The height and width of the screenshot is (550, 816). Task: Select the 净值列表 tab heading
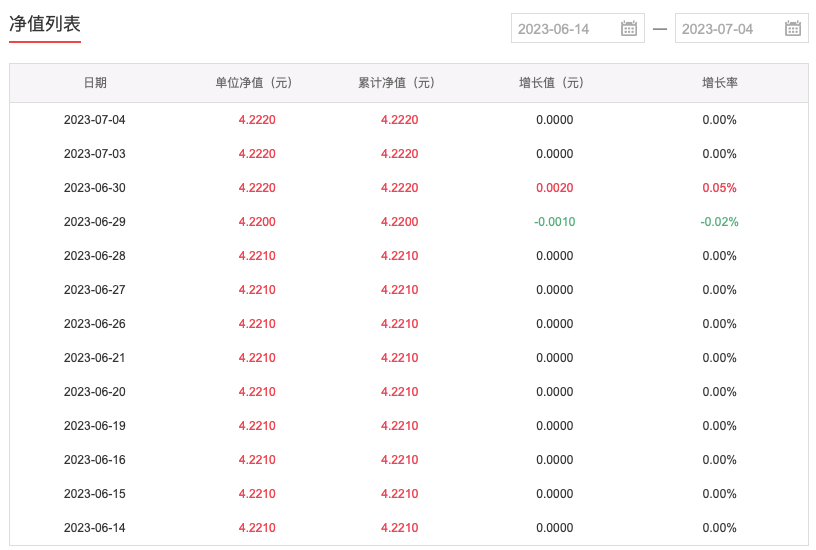click(45, 25)
